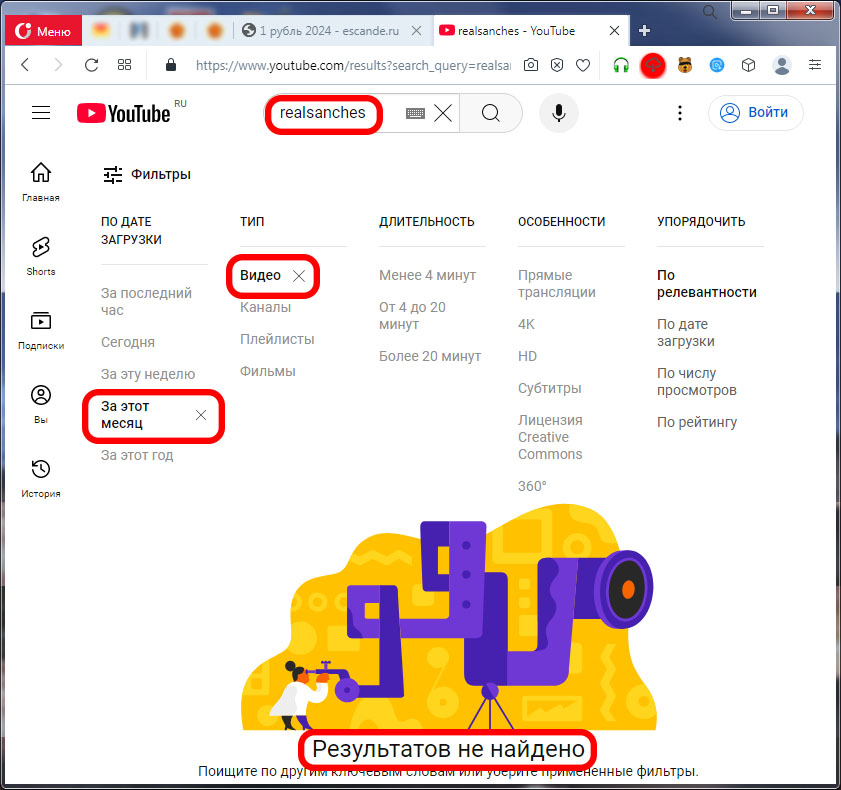
Task: Remove the Видео type filter
Action: (x=299, y=276)
